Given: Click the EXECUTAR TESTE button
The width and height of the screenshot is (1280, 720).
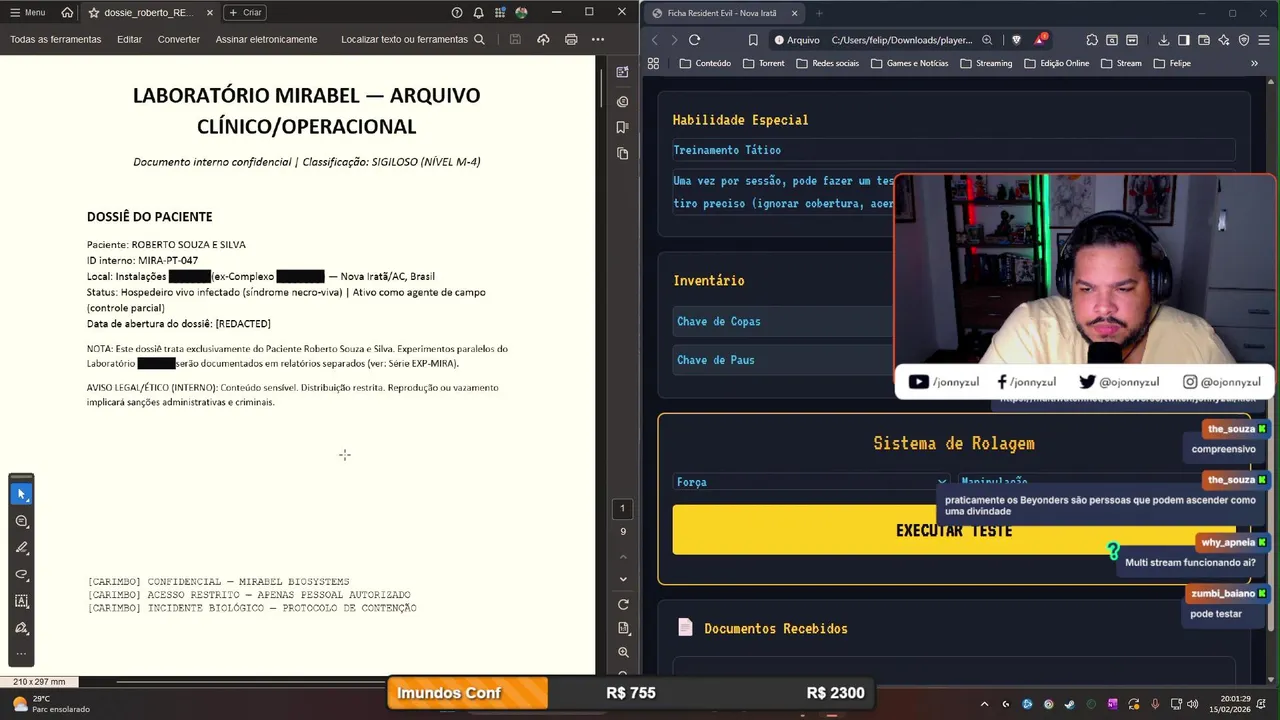Looking at the screenshot, I should pyautogui.click(x=954, y=530).
